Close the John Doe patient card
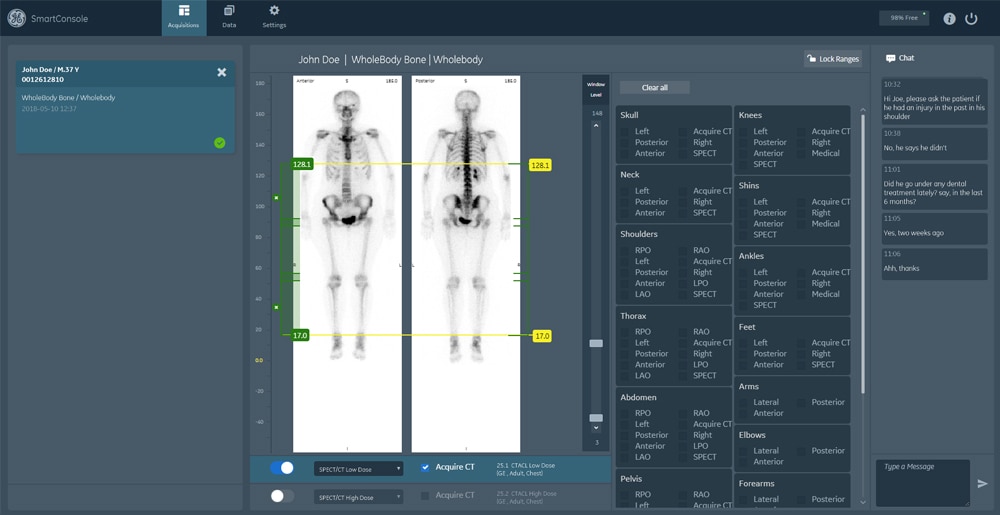The width and height of the screenshot is (1000, 515). (x=222, y=72)
